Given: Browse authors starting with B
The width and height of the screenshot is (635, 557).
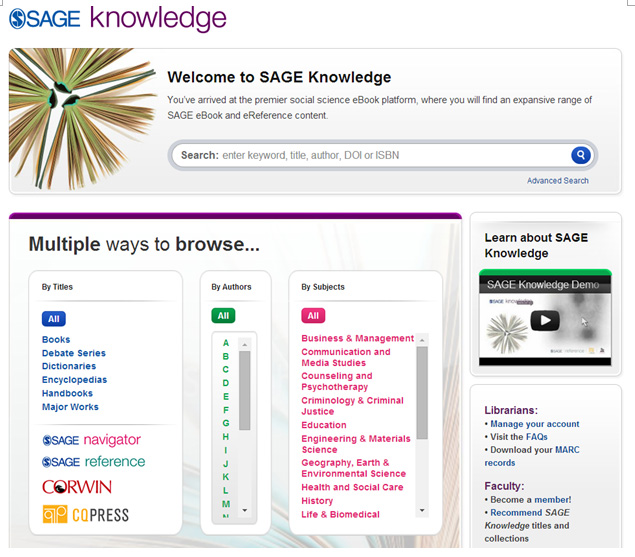Looking at the screenshot, I should 226,356.
